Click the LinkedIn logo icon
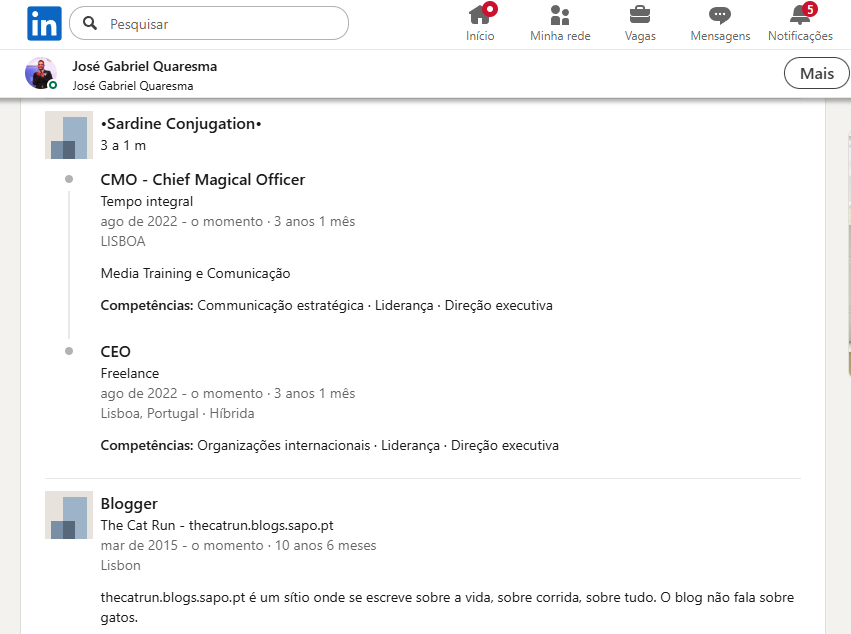The image size is (851, 634). [x=44, y=22]
